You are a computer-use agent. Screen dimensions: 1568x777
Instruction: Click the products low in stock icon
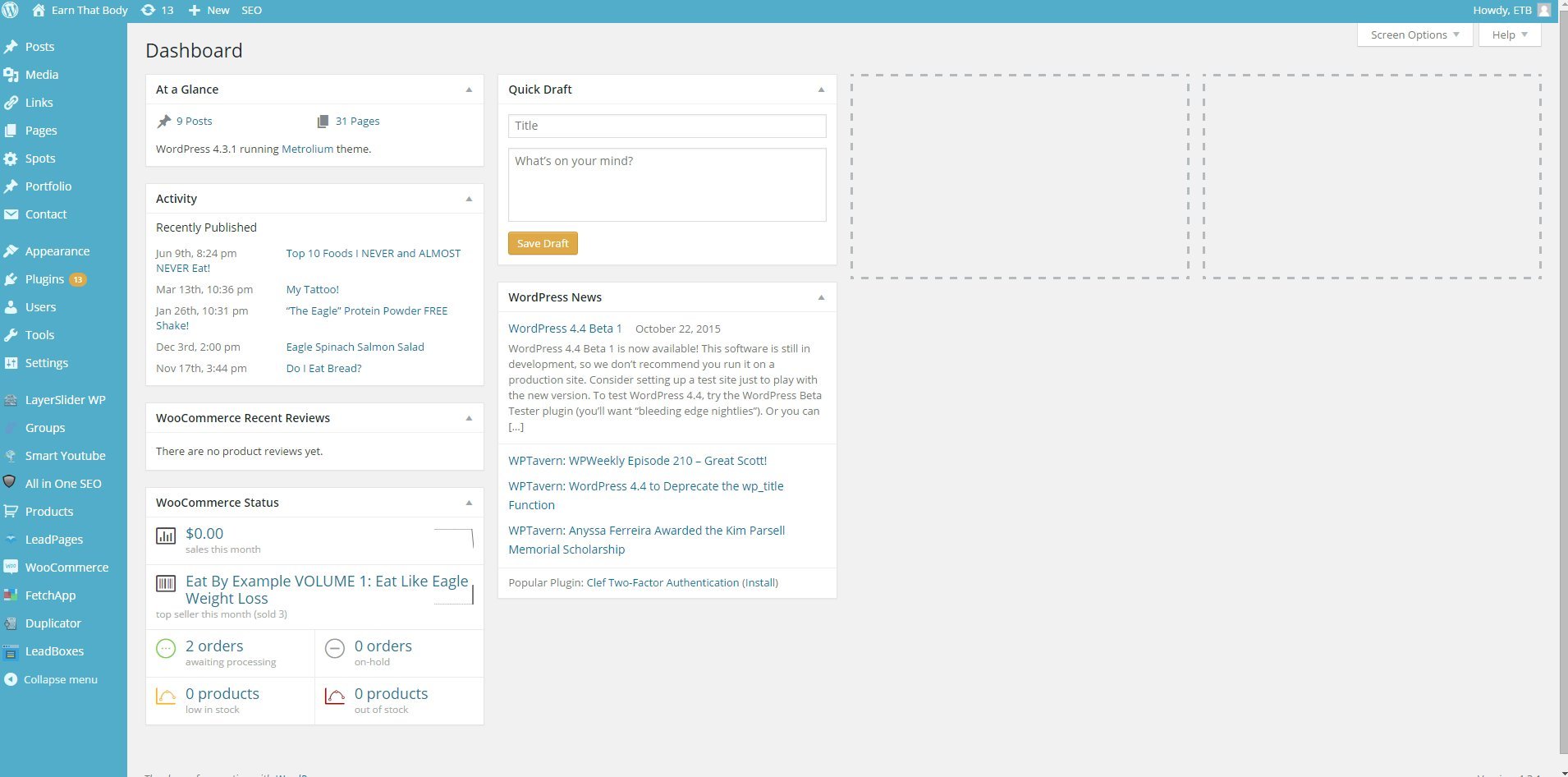pyautogui.click(x=166, y=697)
